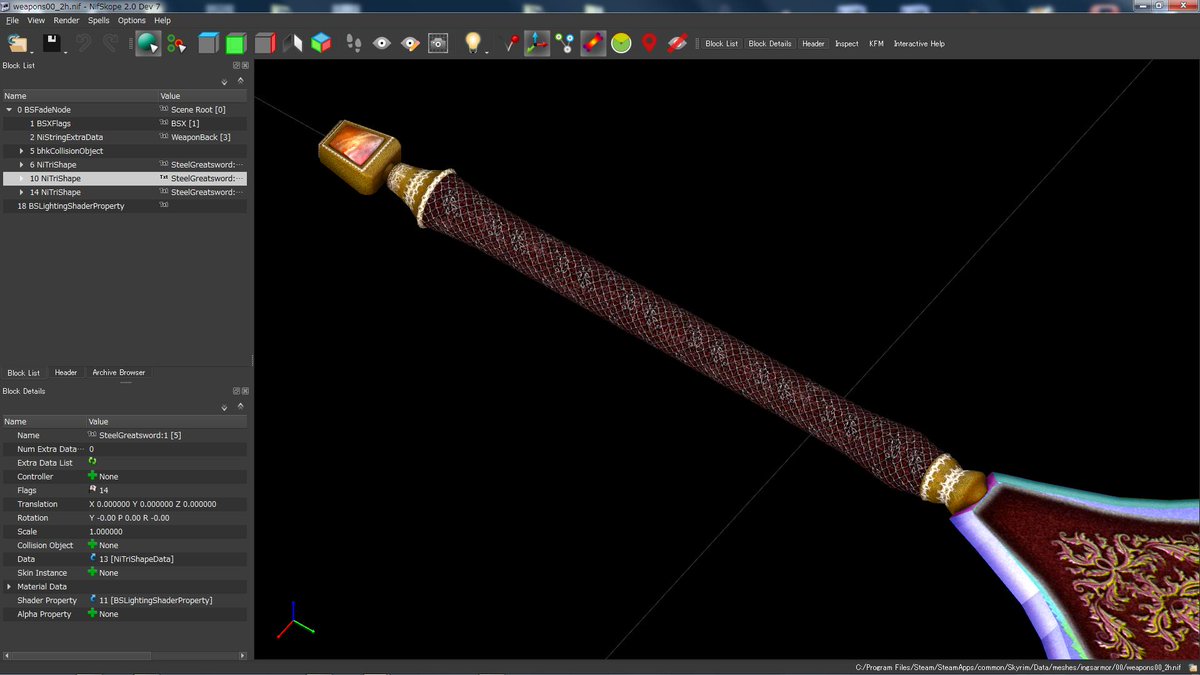Toggle Header button in toolbar

pyautogui.click(x=813, y=44)
